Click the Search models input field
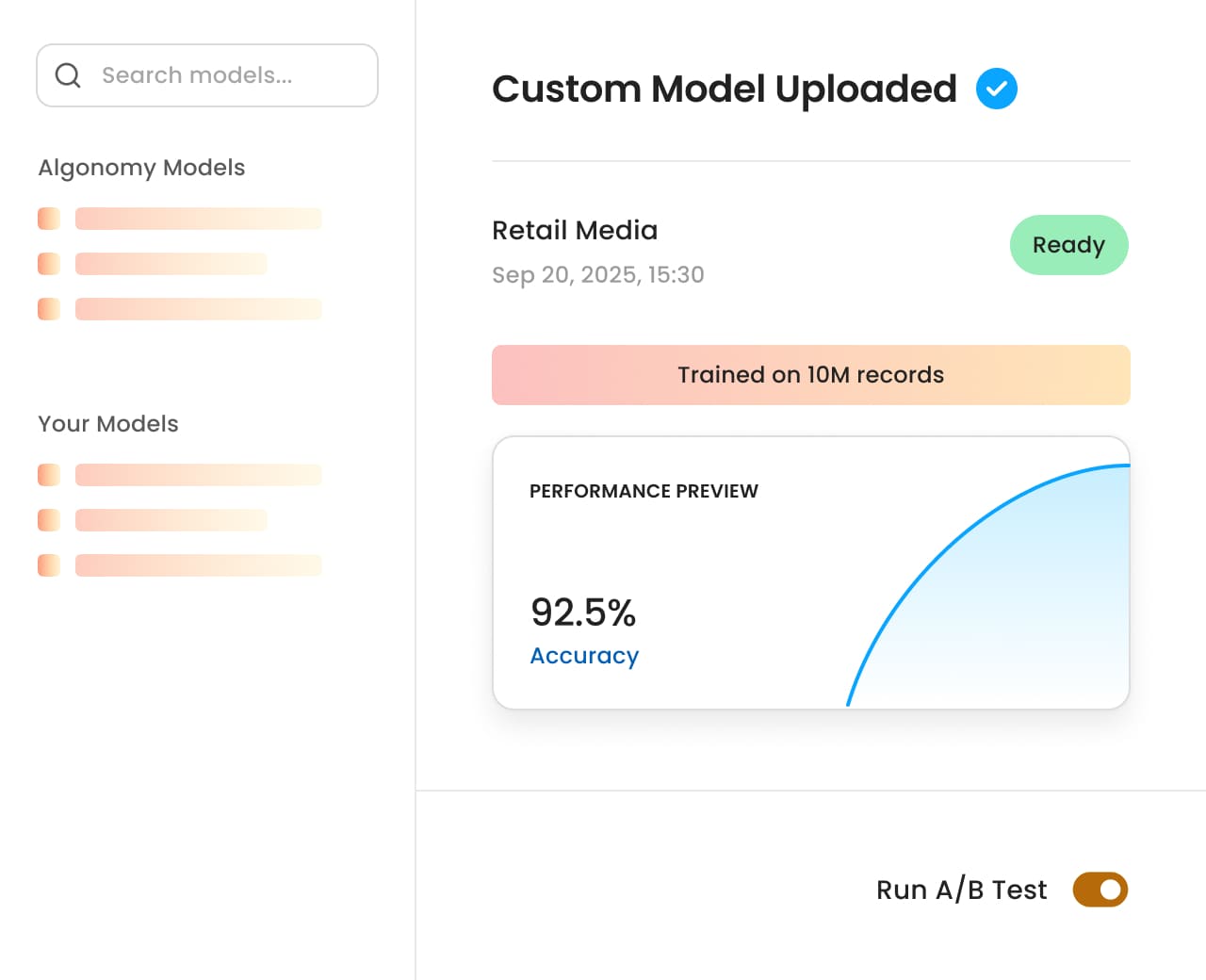Screen dimensions: 1206x980 (221, 75)
